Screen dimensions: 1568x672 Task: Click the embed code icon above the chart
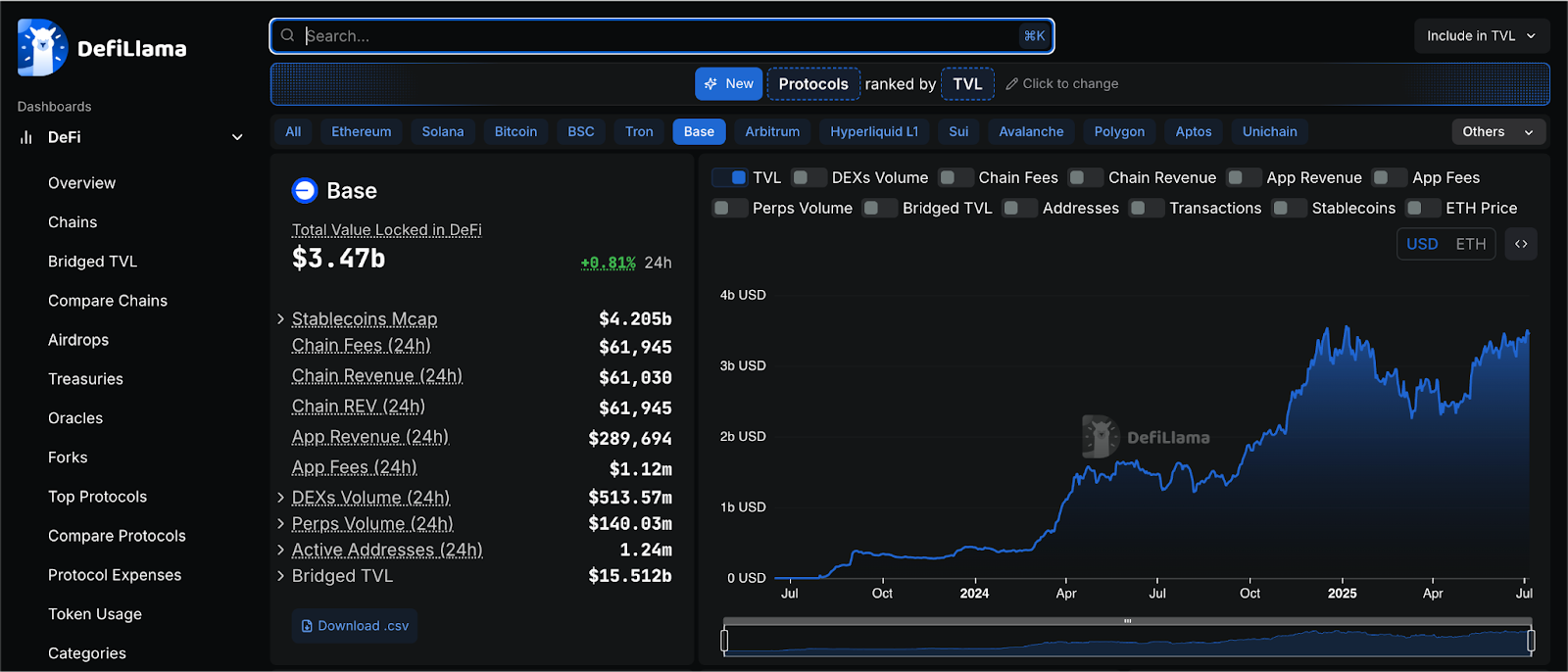(1521, 244)
